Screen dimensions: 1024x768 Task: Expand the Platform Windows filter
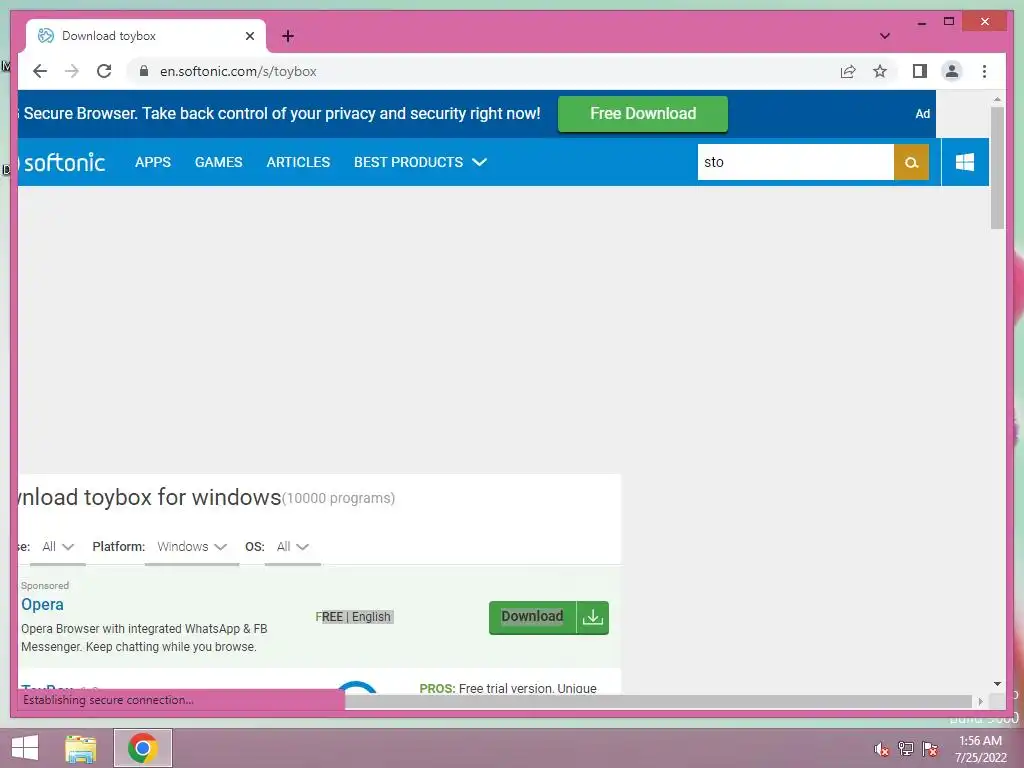191,547
